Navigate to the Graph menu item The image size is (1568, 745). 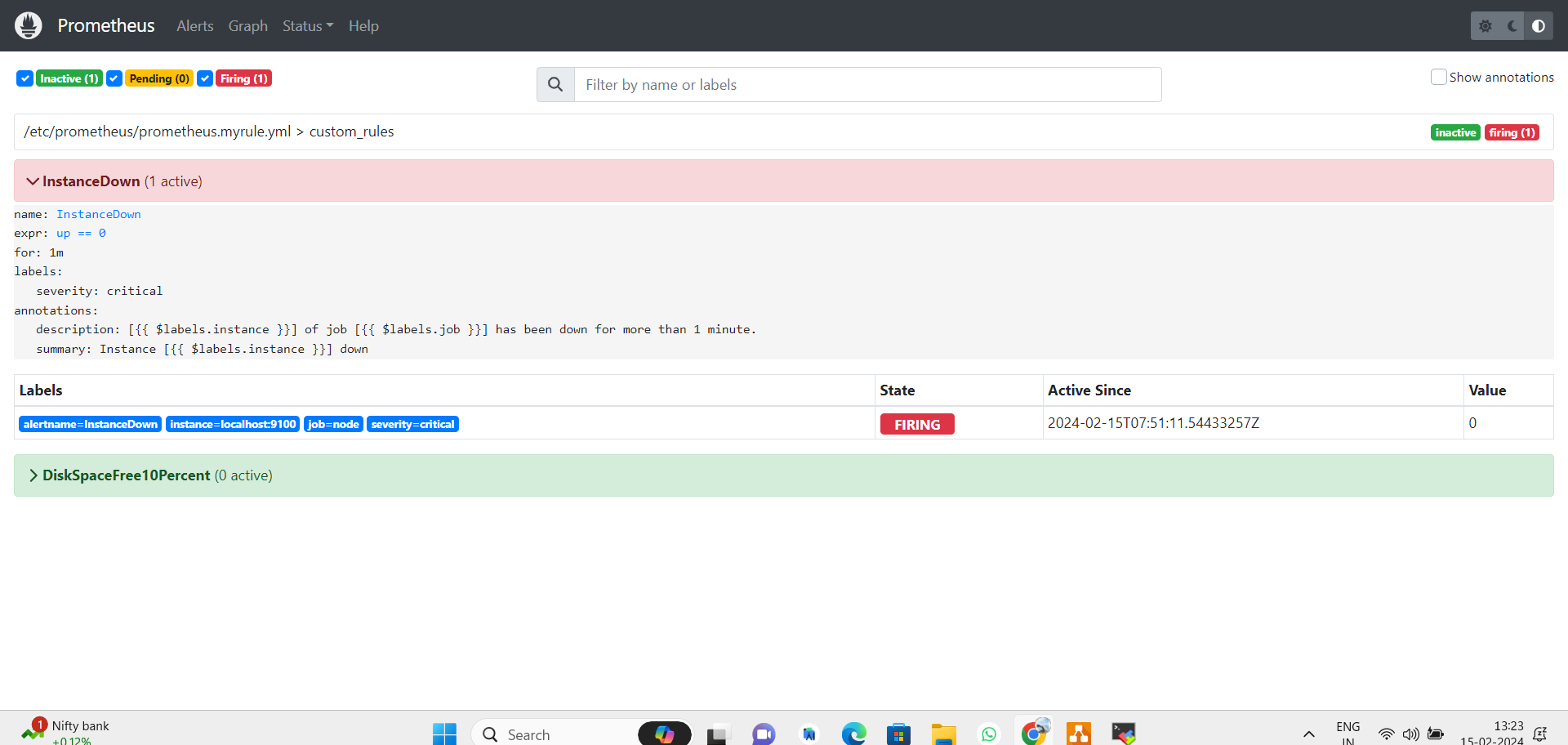click(x=247, y=25)
